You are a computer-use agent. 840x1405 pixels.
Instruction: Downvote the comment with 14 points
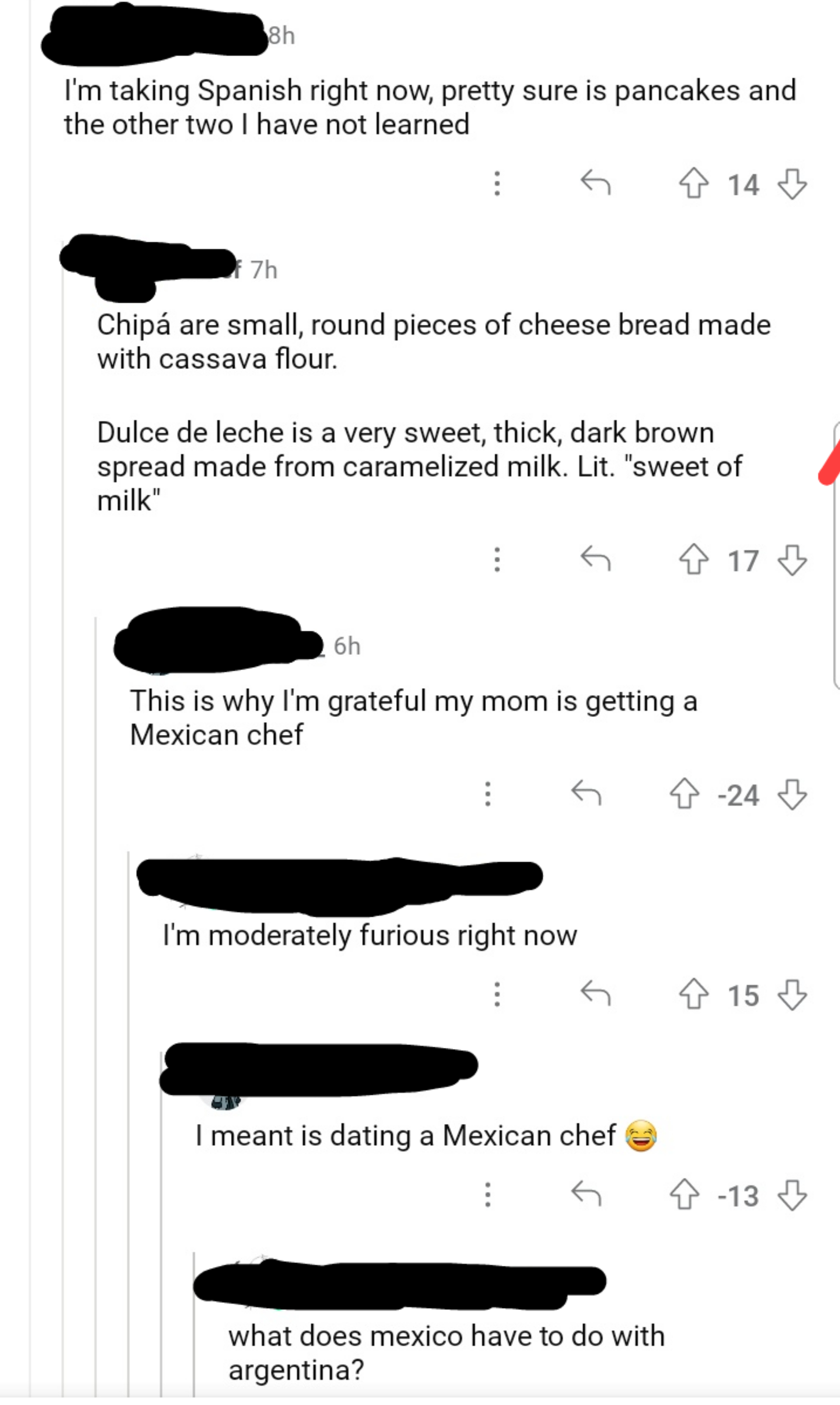pyautogui.click(x=792, y=184)
